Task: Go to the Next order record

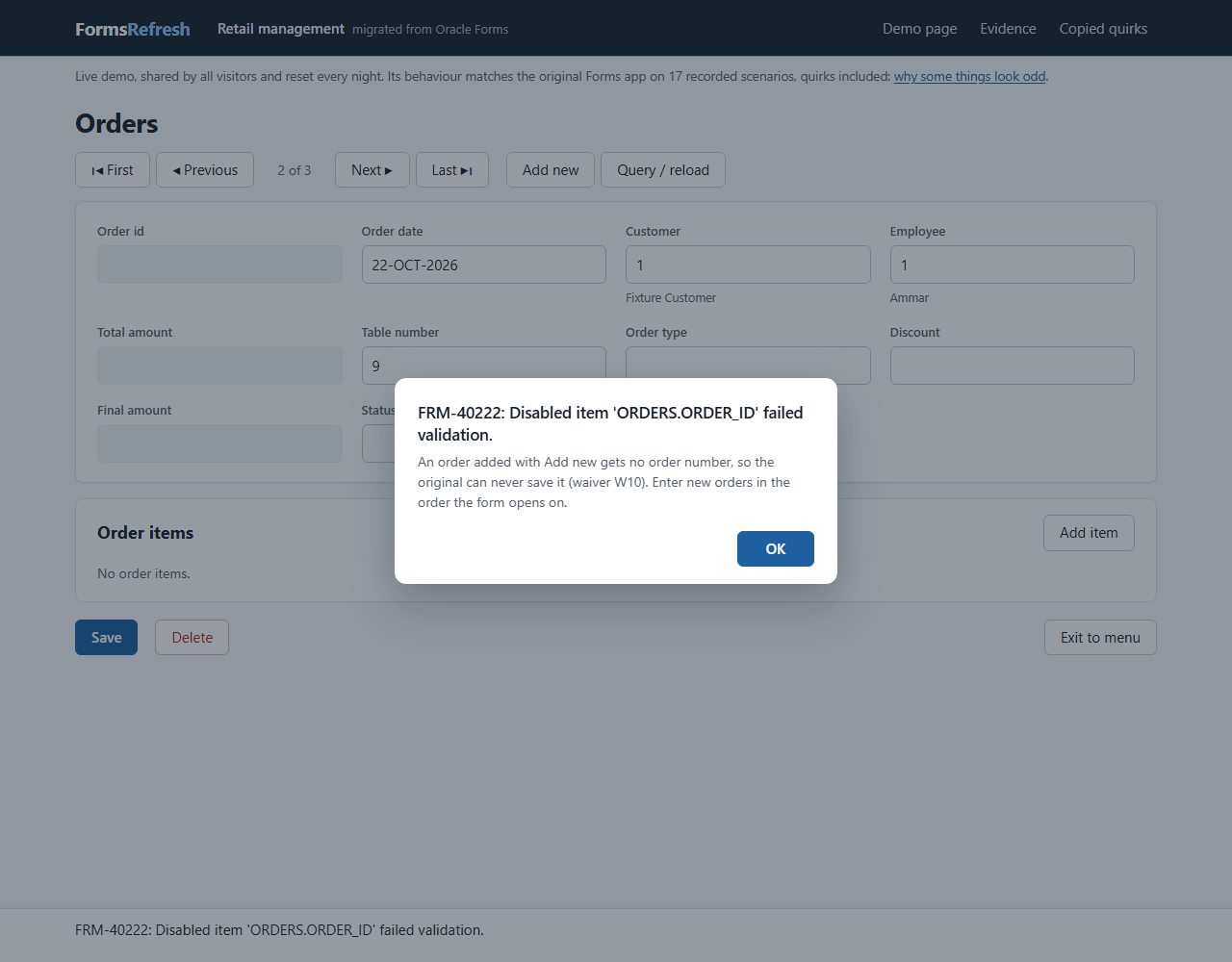Action: point(372,170)
